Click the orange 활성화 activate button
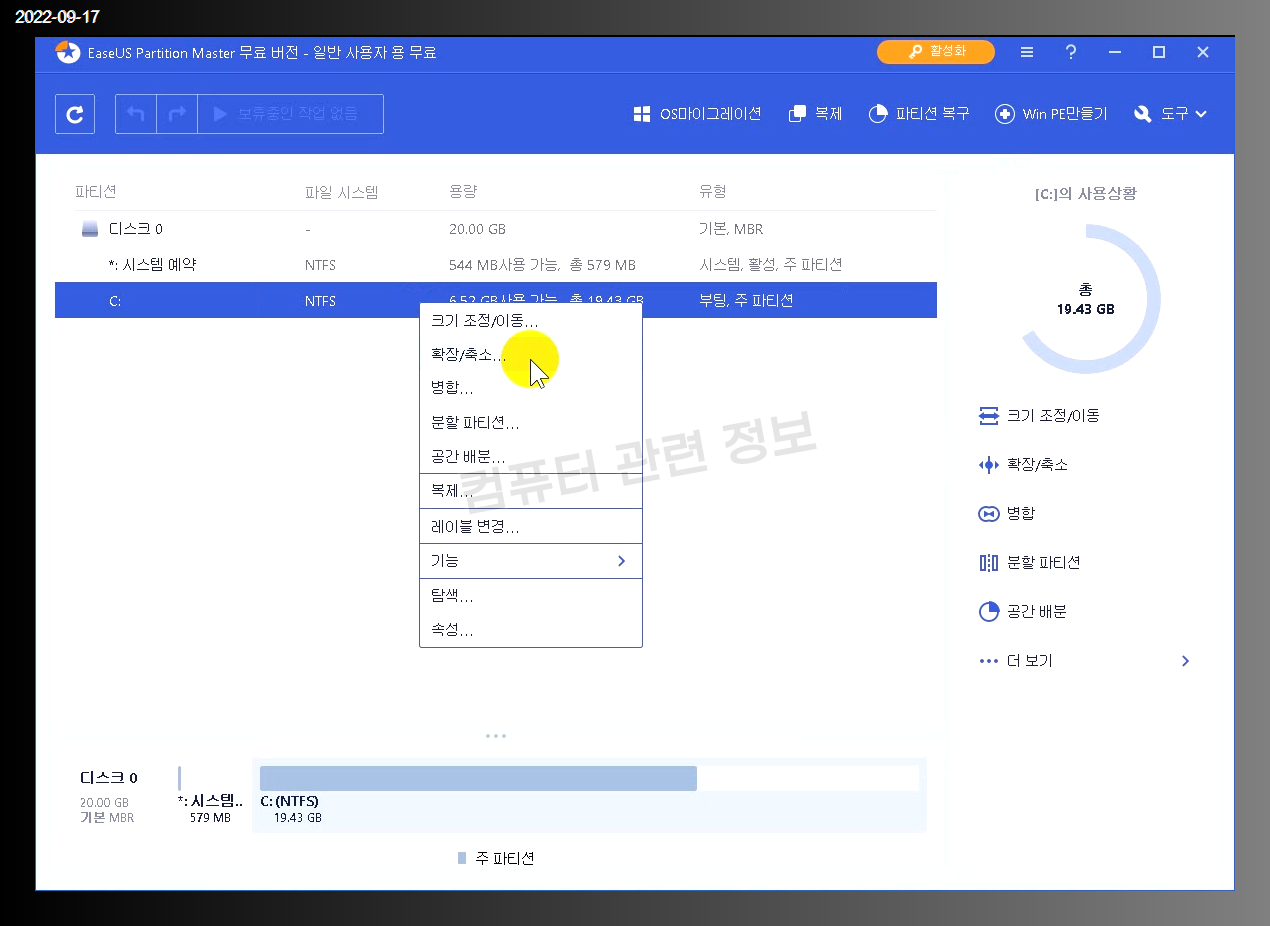1270x926 pixels. (x=936, y=52)
